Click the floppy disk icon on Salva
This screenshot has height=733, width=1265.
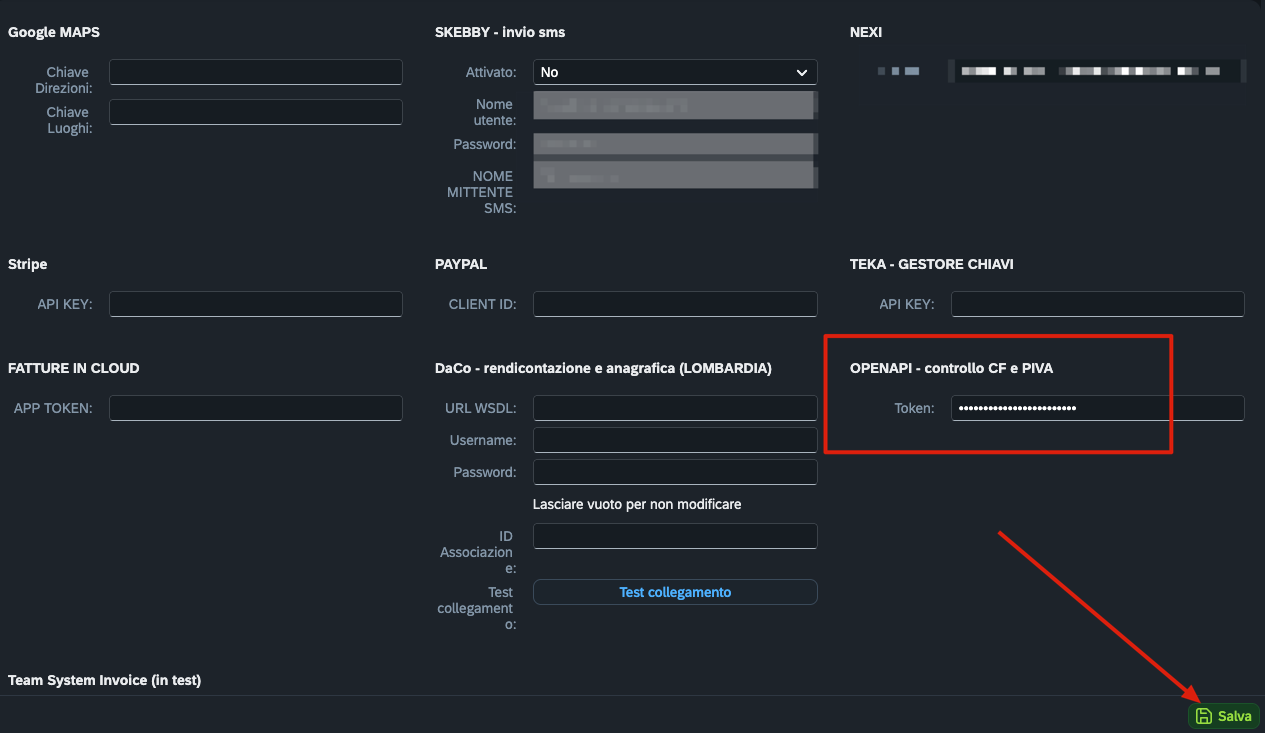click(1204, 716)
